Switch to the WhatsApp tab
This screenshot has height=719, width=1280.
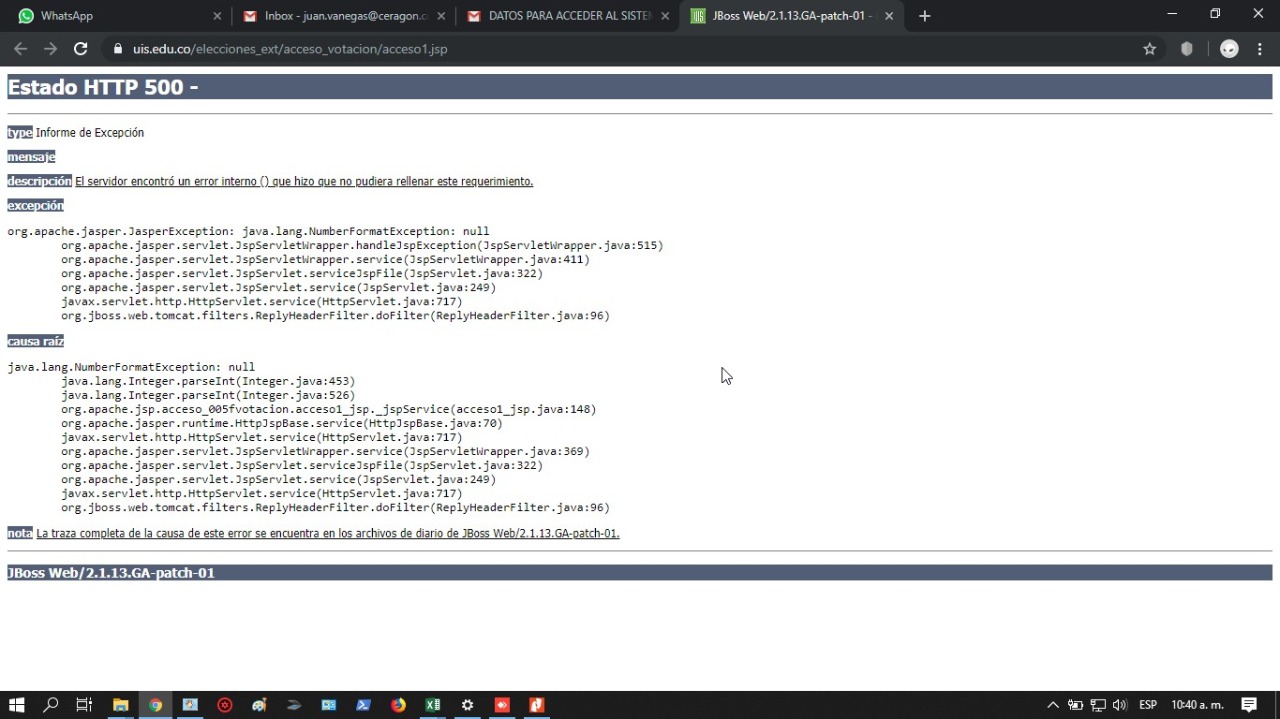click(x=110, y=16)
